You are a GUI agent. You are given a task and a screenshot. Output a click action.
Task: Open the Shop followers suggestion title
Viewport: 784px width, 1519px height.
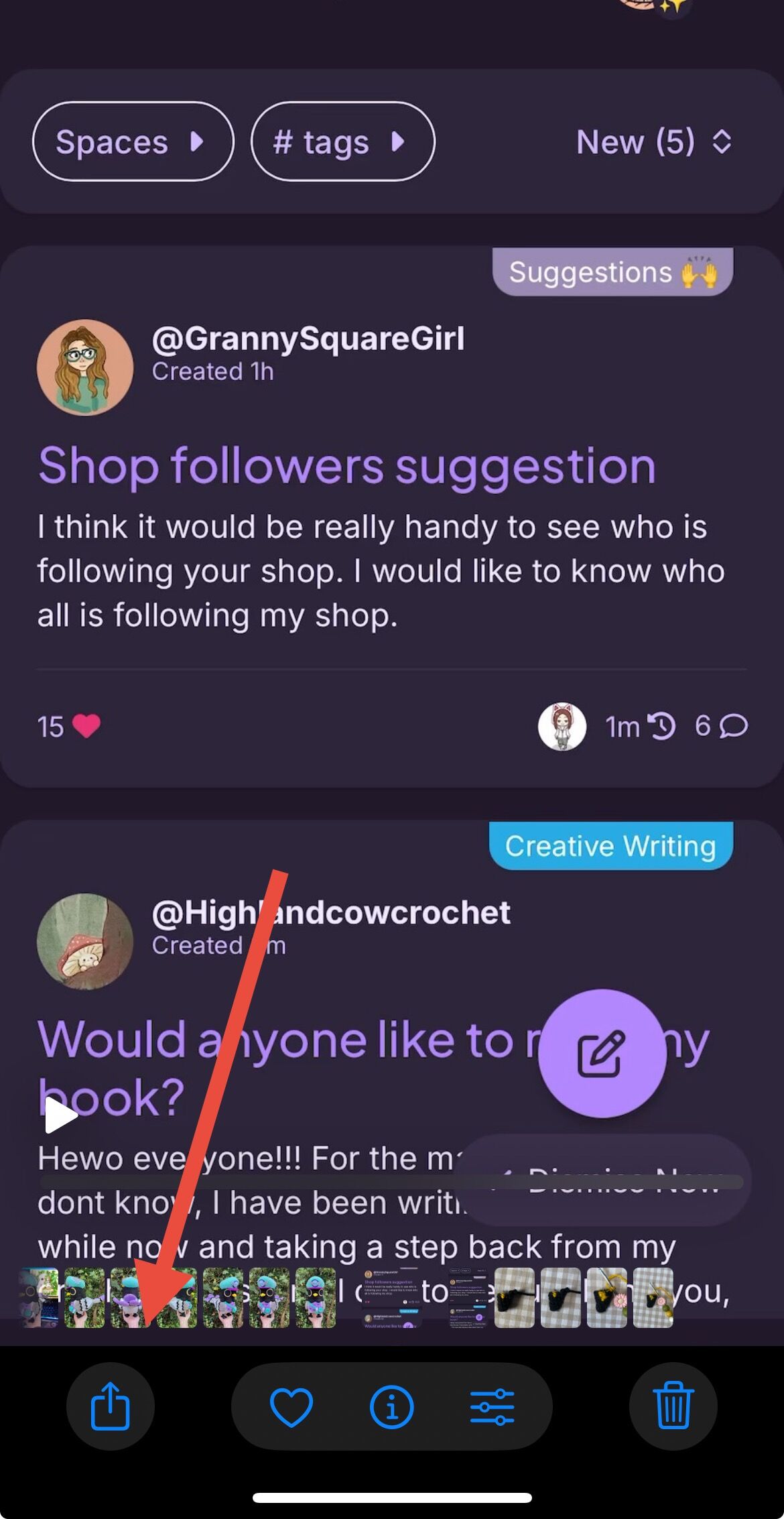[x=347, y=466]
